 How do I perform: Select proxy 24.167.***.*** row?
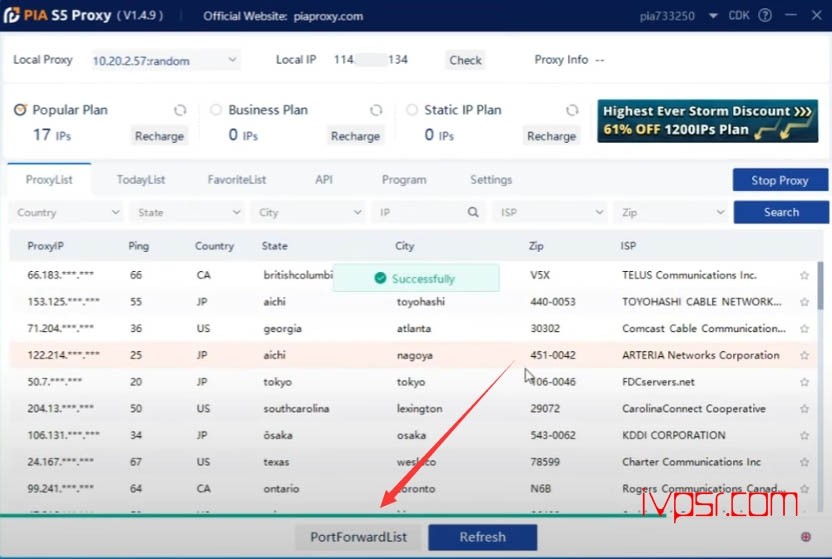[413, 462]
